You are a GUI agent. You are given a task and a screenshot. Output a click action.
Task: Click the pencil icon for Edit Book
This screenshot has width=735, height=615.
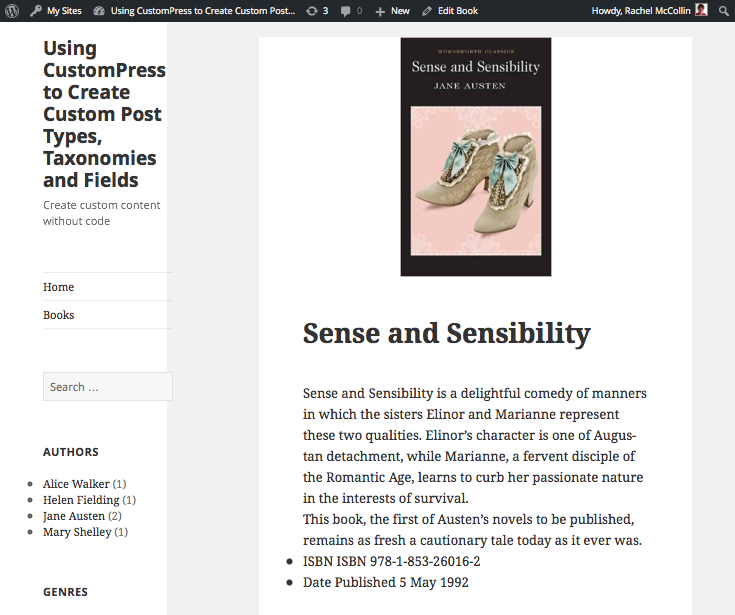(426, 11)
